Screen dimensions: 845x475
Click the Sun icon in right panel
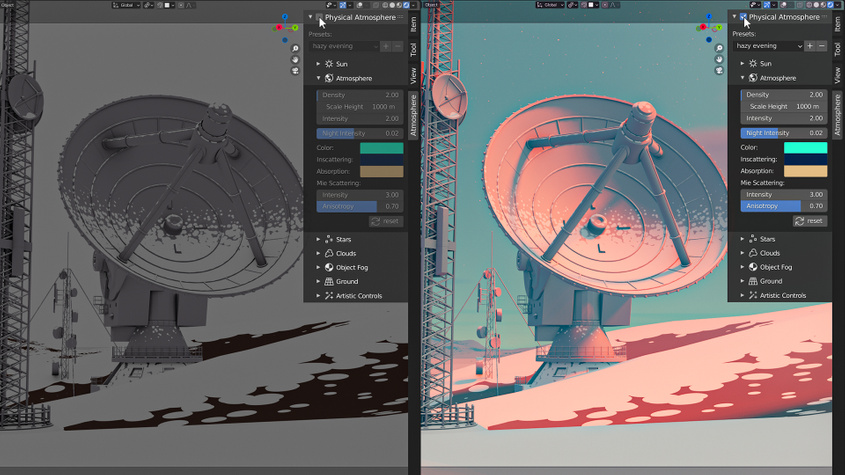click(x=753, y=63)
